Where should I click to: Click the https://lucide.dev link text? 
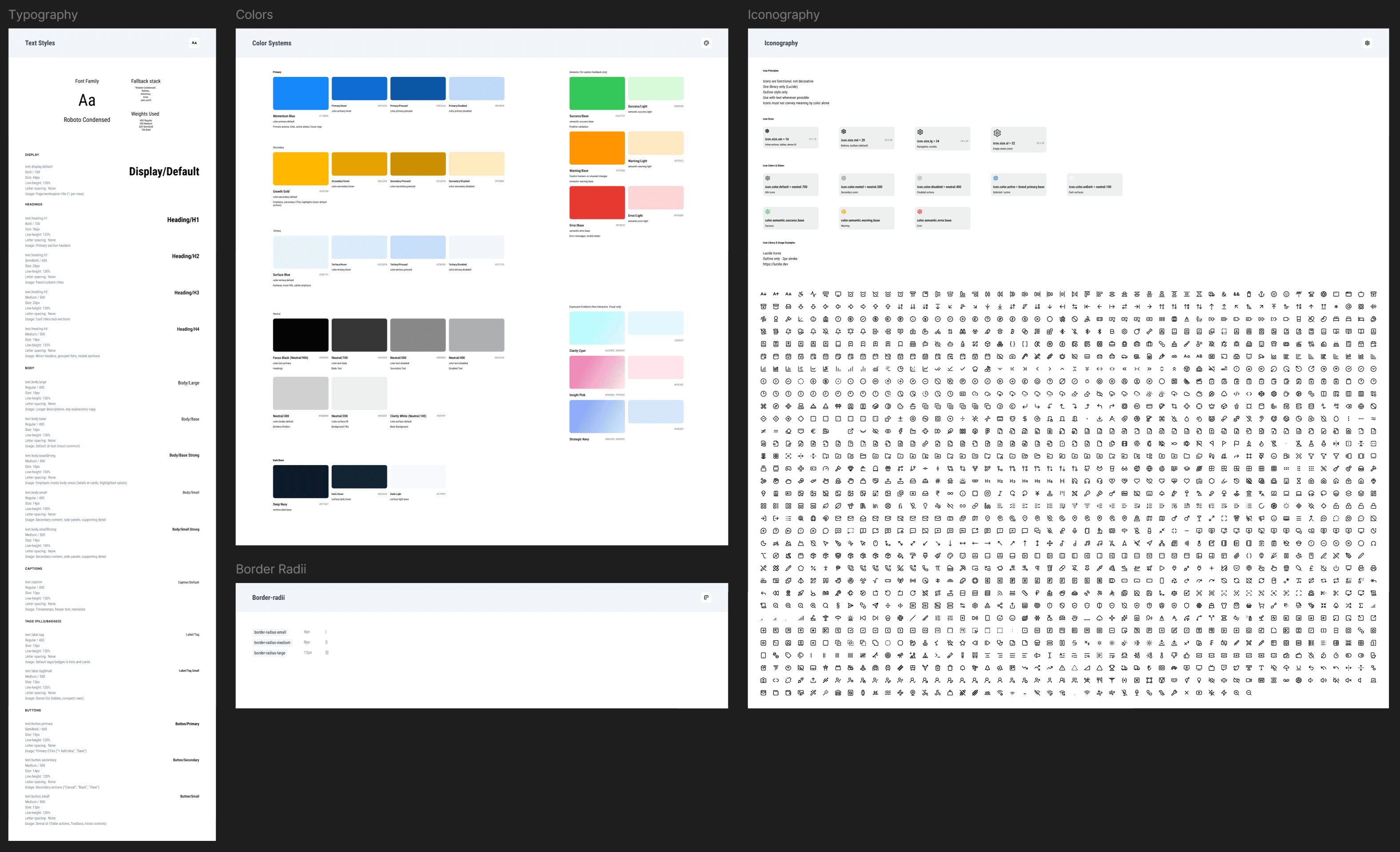pos(775,264)
